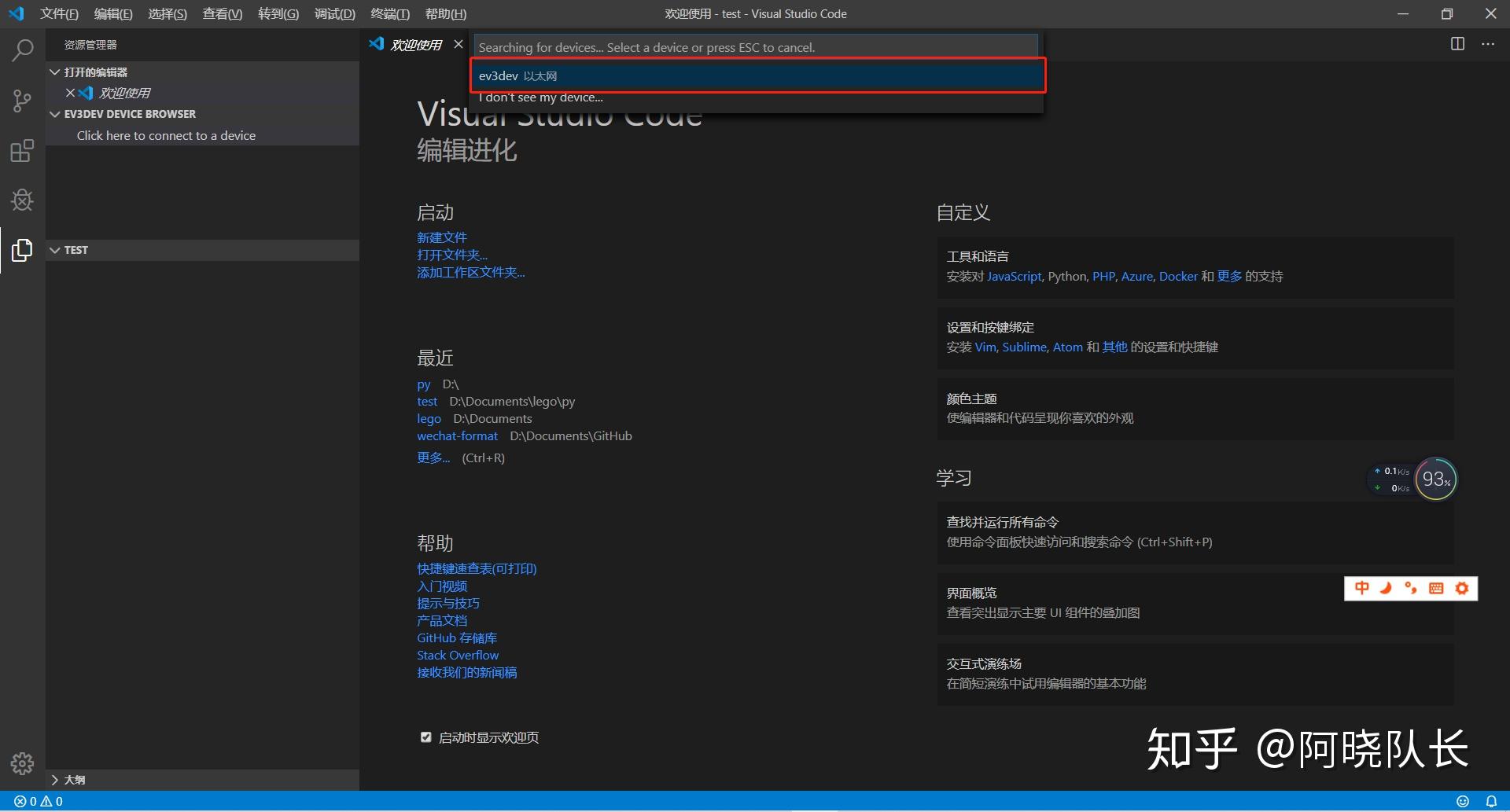Open the Manage gear menu
The width and height of the screenshot is (1510, 812).
(x=21, y=762)
